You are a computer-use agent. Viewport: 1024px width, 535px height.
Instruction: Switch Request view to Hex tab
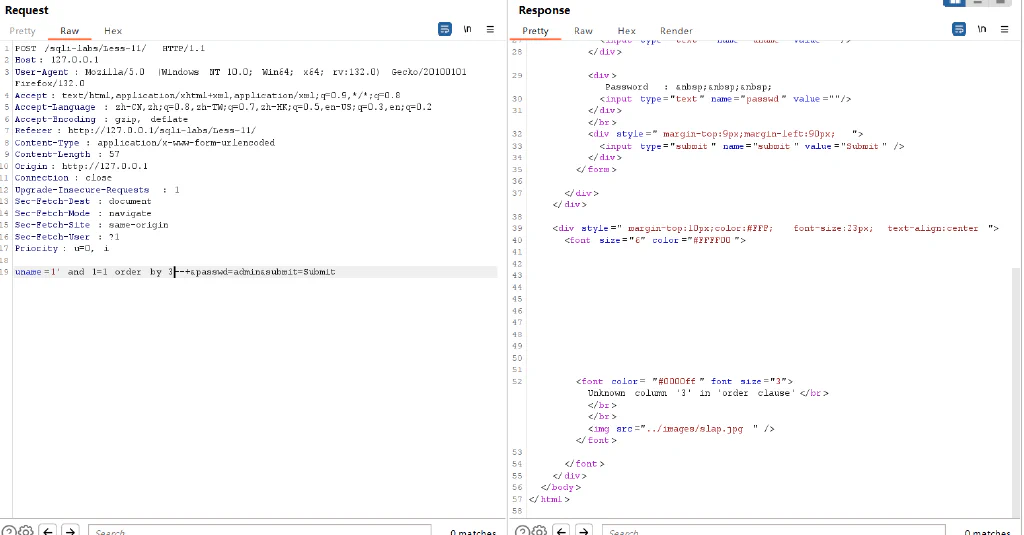pos(113,31)
